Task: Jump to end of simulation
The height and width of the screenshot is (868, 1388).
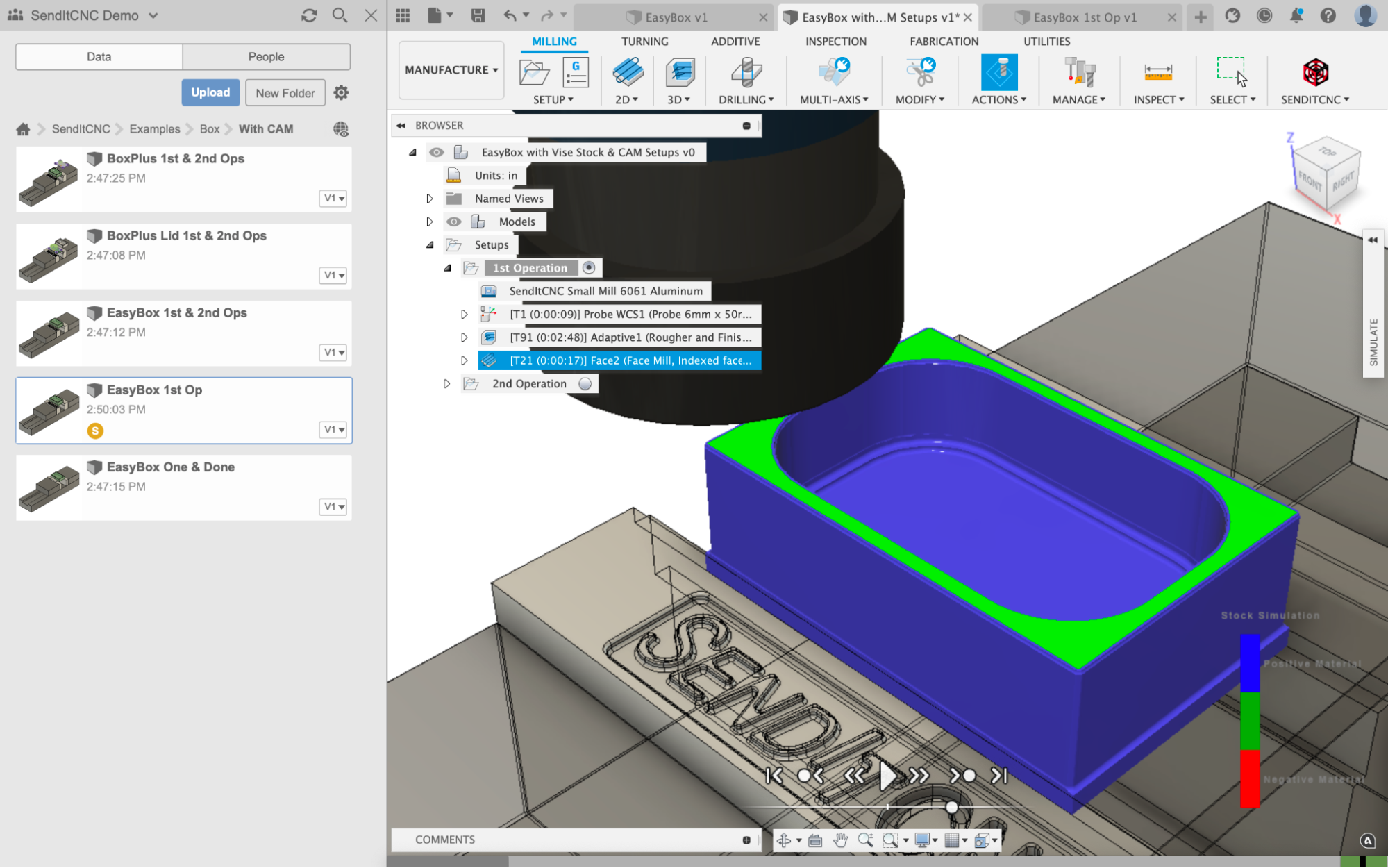Action: [998, 776]
